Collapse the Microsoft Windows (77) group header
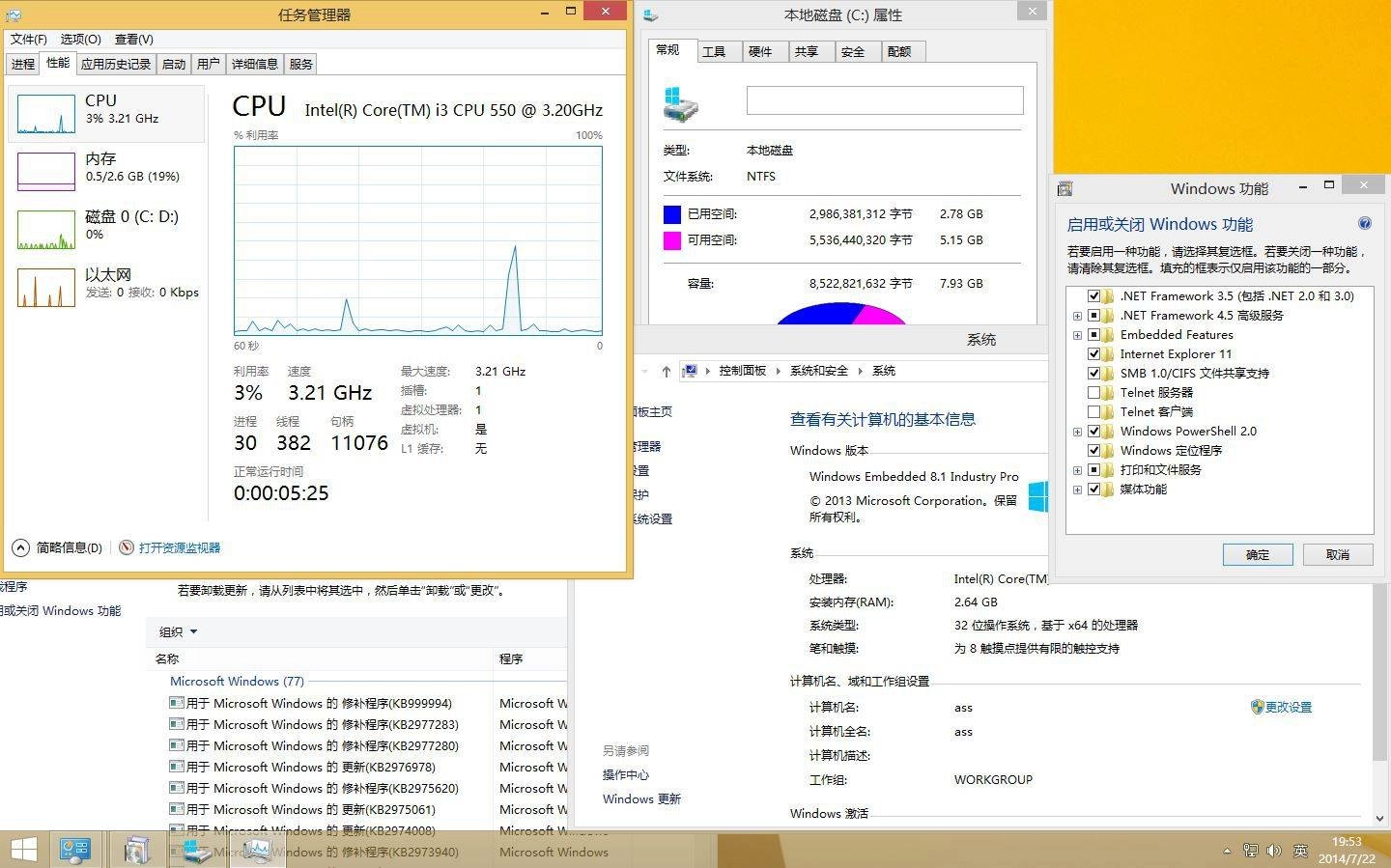Image resolution: width=1391 pixels, height=868 pixels. point(237,681)
